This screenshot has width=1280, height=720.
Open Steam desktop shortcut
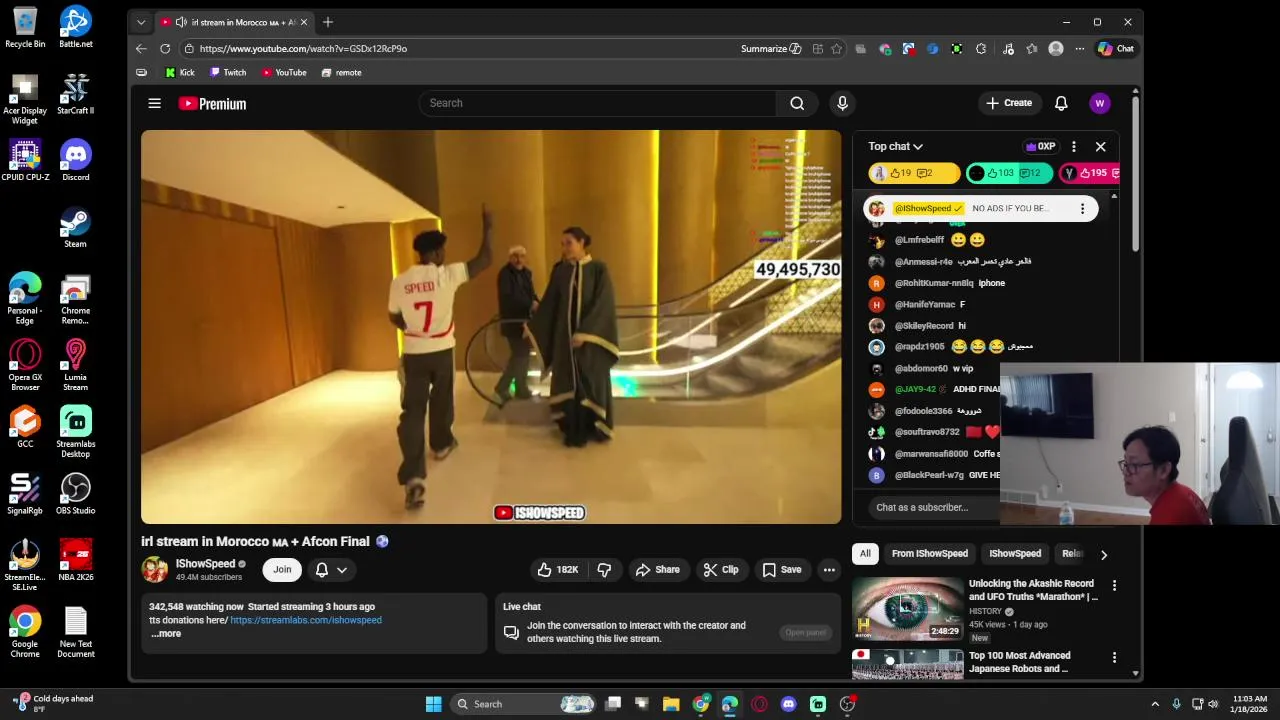tap(75, 227)
